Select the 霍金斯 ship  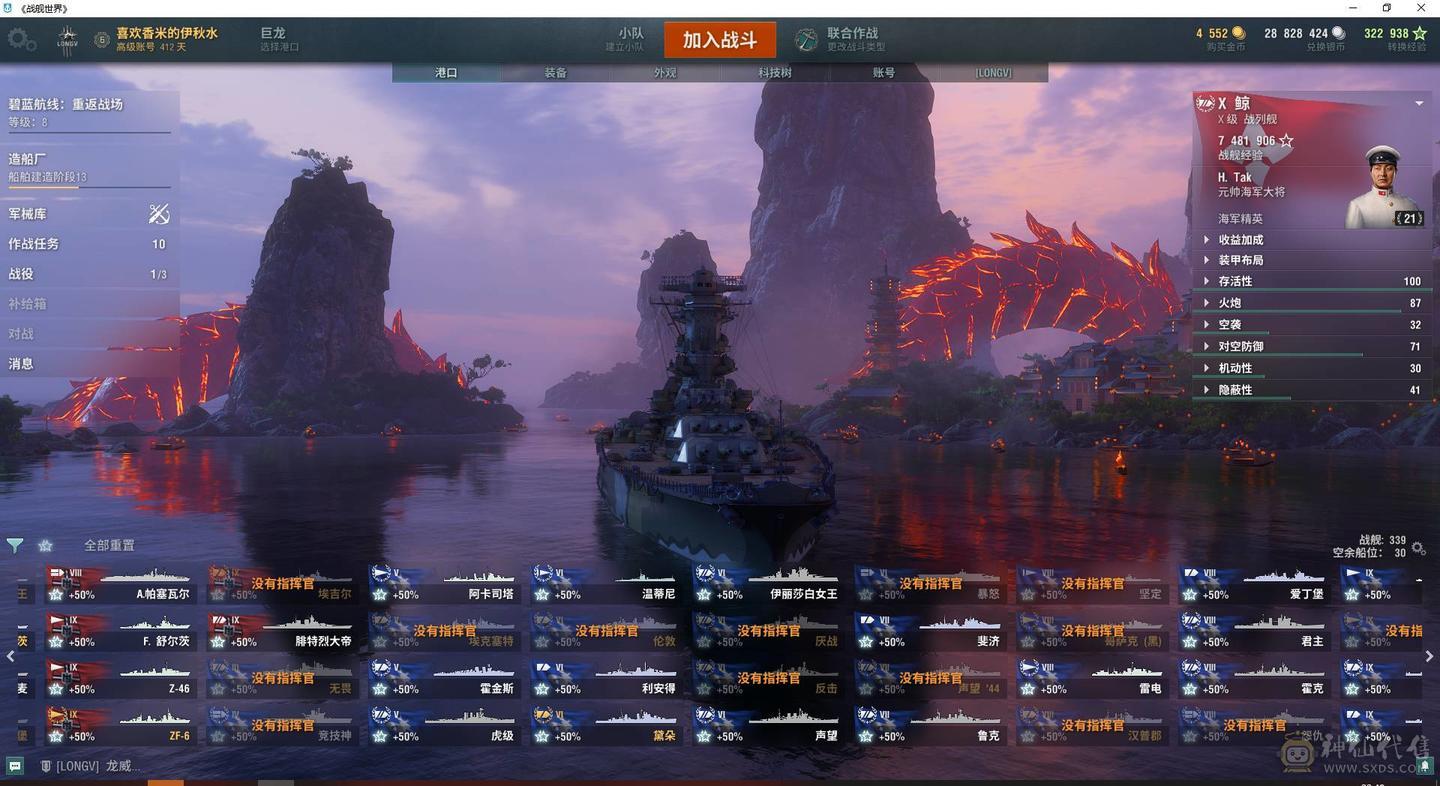click(443, 678)
